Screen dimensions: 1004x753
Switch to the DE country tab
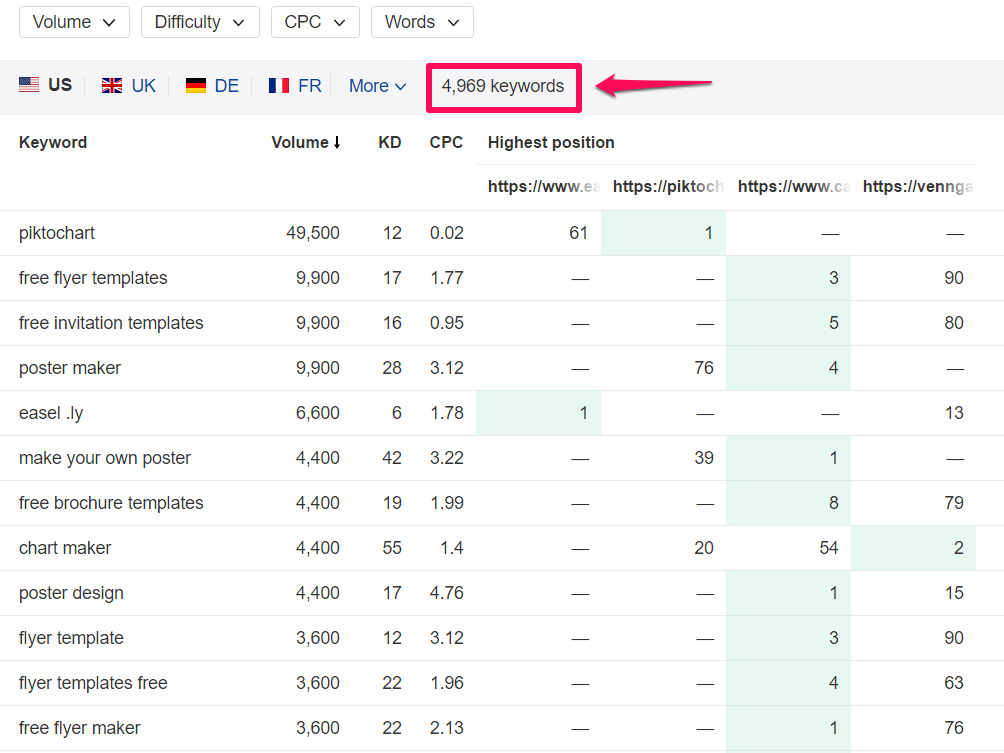pos(212,86)
